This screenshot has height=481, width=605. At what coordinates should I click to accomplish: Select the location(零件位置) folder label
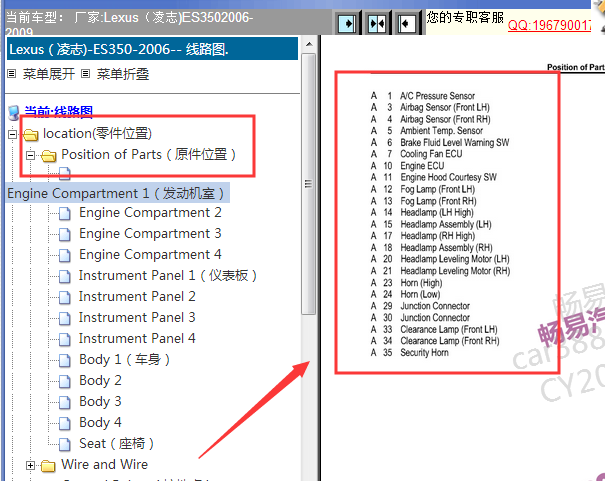coord(97,133)
